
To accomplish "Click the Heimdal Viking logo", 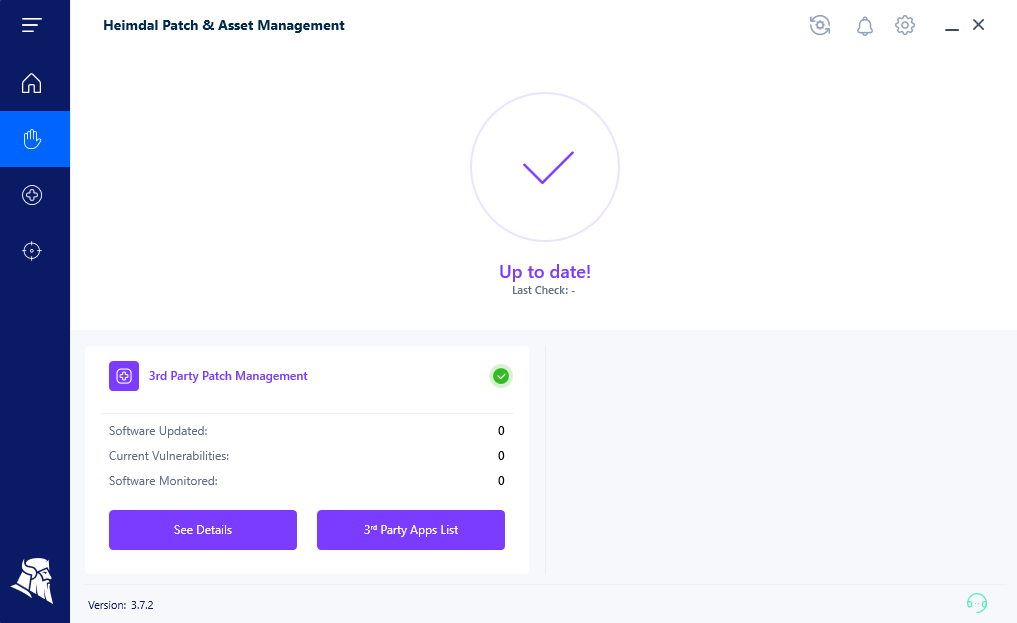I will point(32,580).
